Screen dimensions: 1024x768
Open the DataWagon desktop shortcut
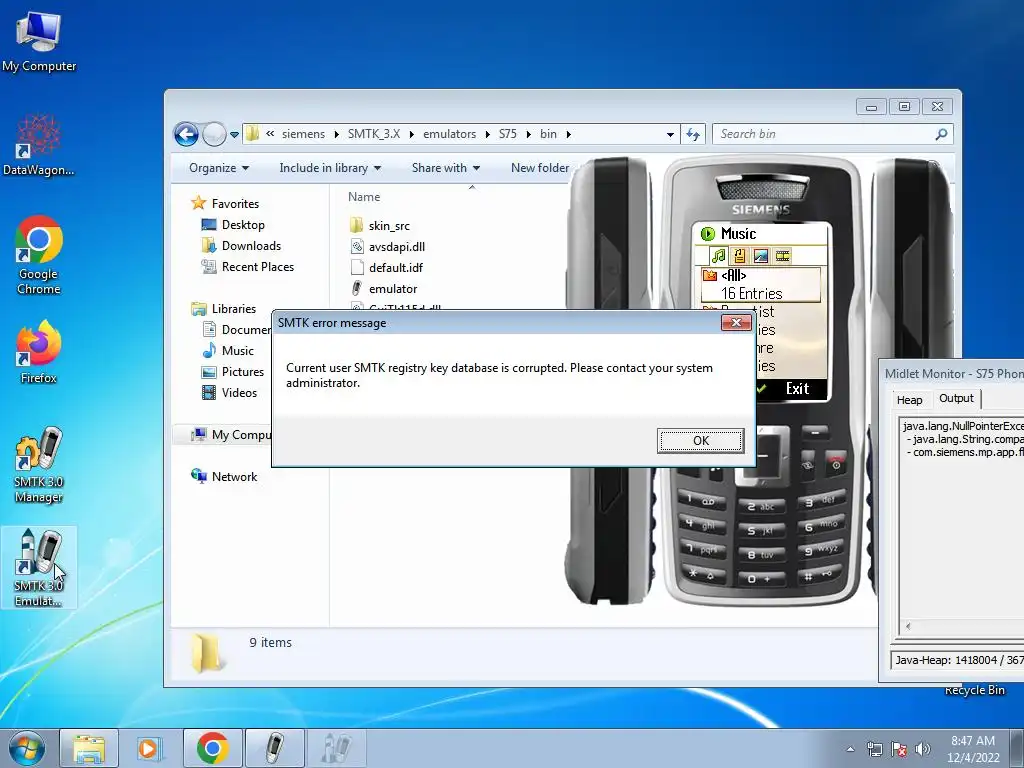tap(39, 146)
